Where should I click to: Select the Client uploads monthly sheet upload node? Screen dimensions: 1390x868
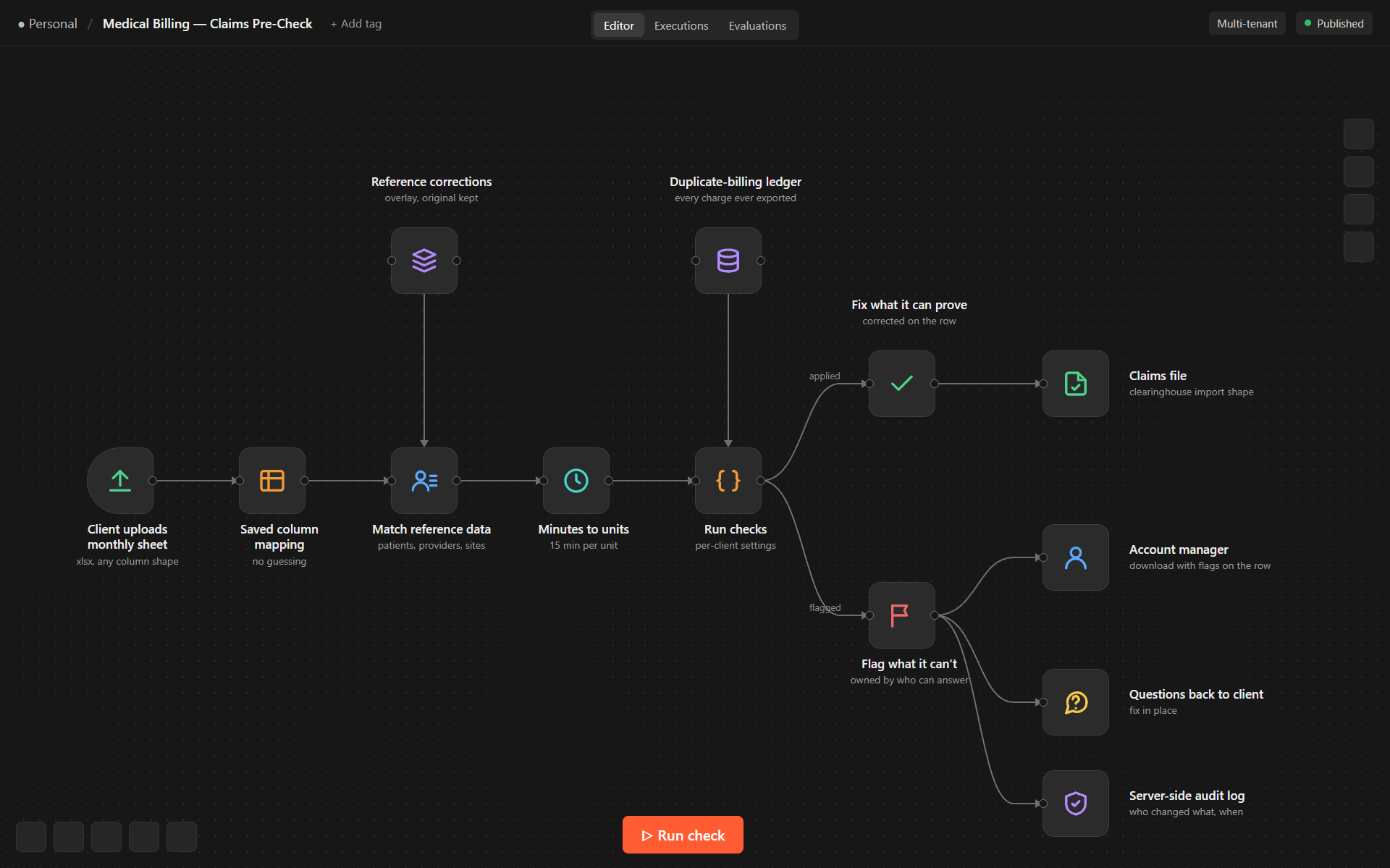(120, 481)
